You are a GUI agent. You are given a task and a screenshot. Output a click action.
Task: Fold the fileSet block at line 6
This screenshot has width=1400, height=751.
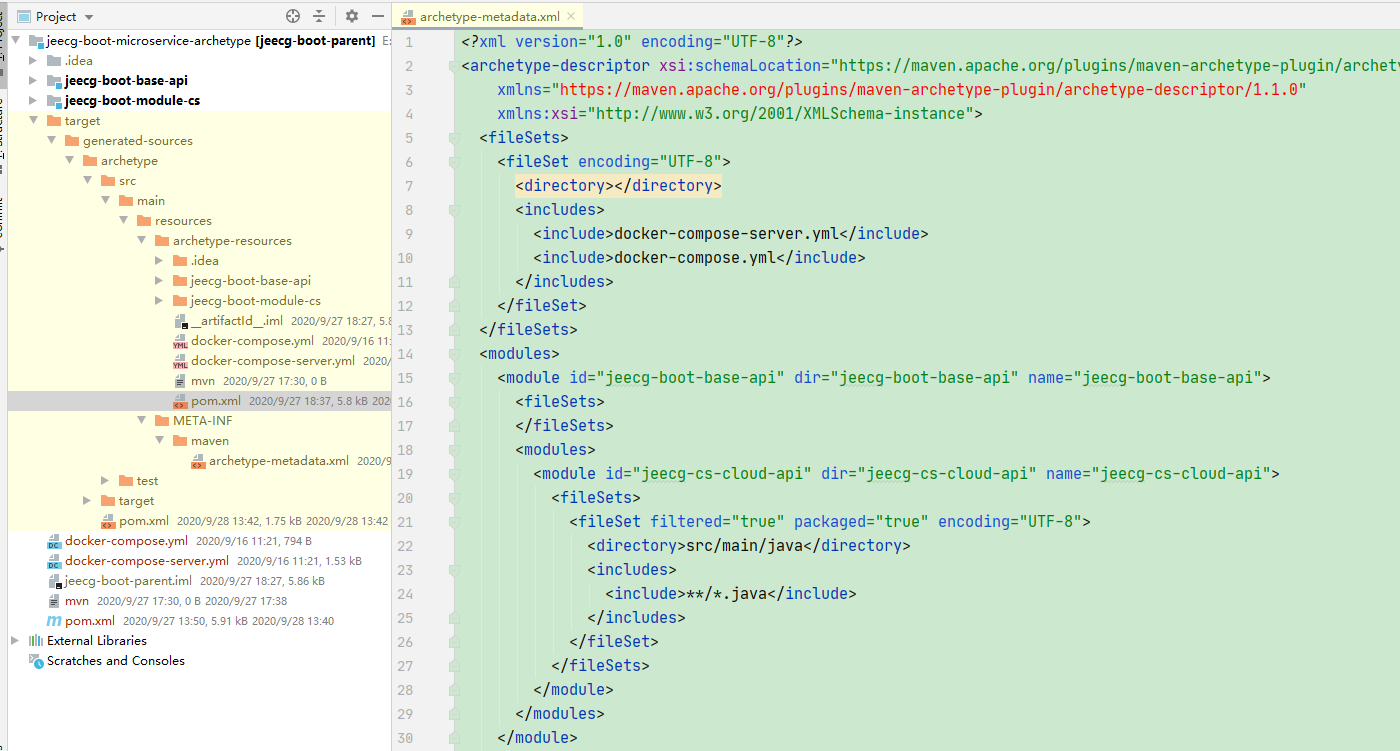[x=454, y=162]
